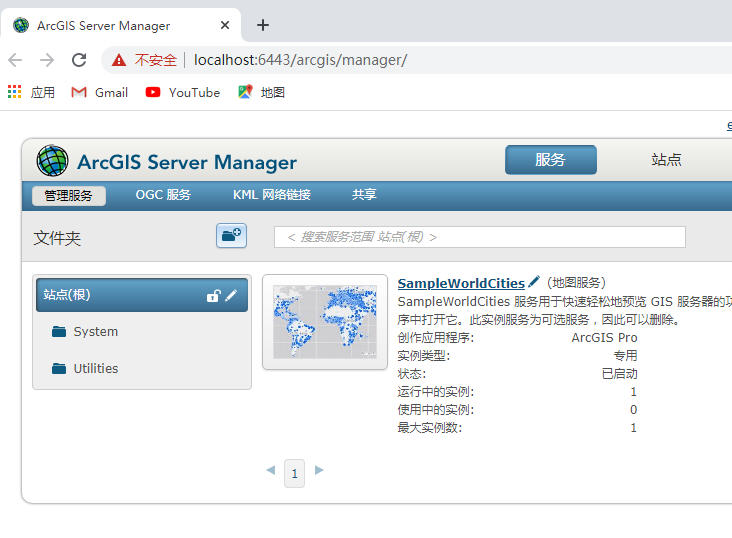Select page 1 in pagination
Viewport: 732px width, 538px height.
pyautogui.click(x=295, y=474)
